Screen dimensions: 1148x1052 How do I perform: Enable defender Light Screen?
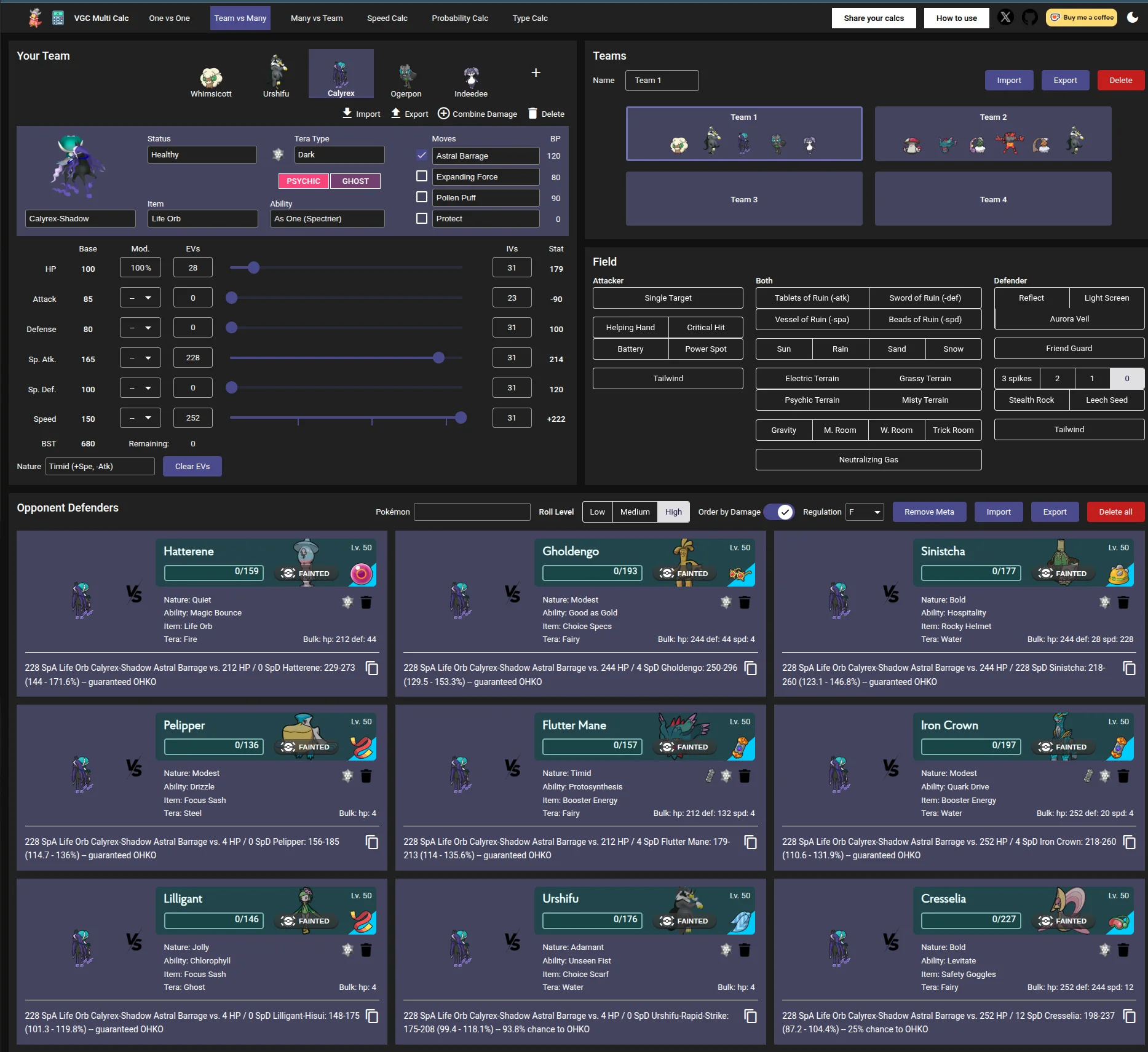[x=1107, y=298]
